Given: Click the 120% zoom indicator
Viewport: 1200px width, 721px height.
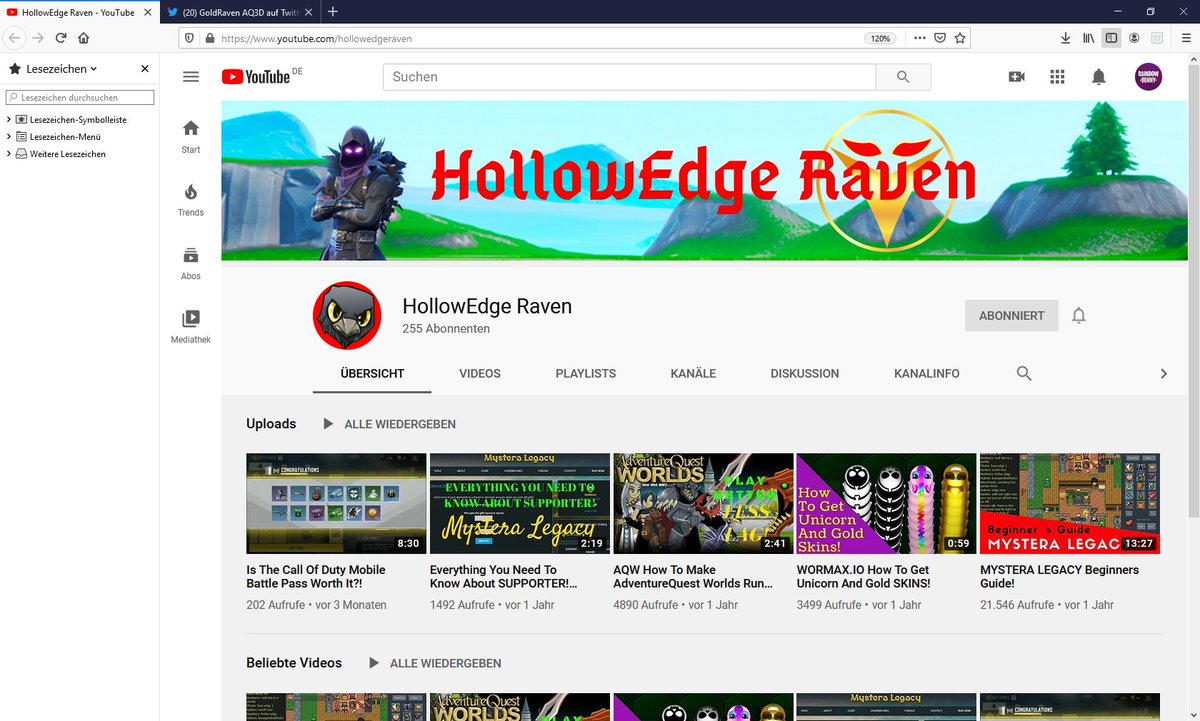Looking at the screenshot, I should tap(880, 38).
